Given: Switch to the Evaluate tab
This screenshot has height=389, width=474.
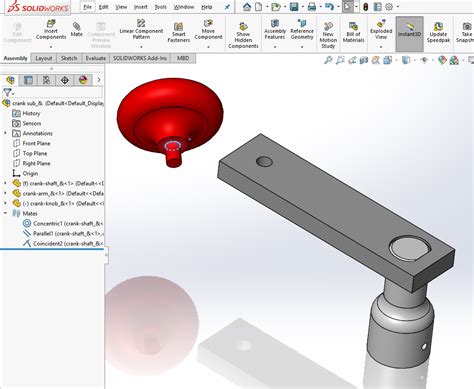Looking at the screenshot, I should [95, 58].
